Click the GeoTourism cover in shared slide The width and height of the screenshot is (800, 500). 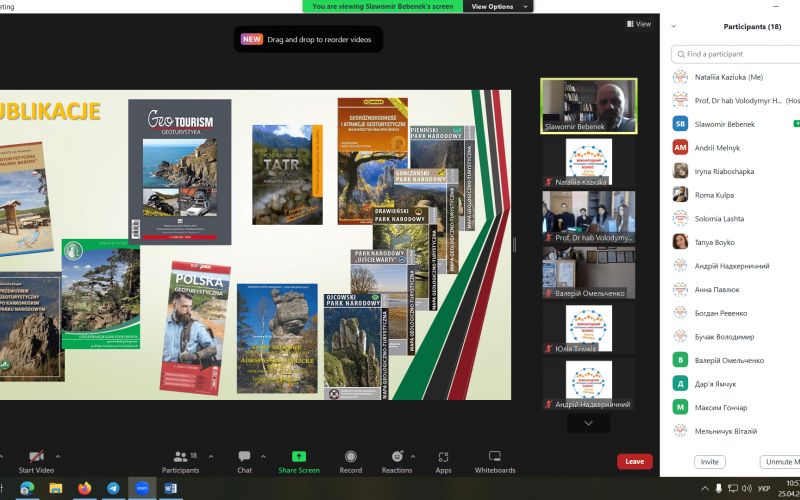(x=180, y=172)
